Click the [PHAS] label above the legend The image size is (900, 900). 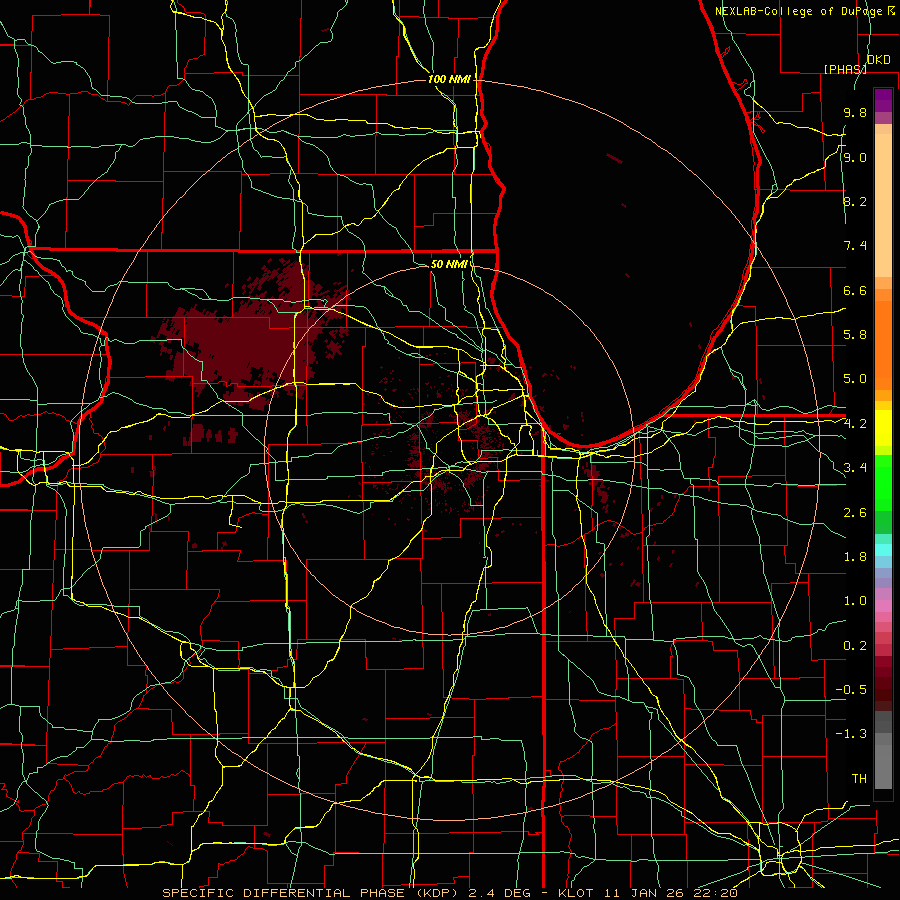845,69
